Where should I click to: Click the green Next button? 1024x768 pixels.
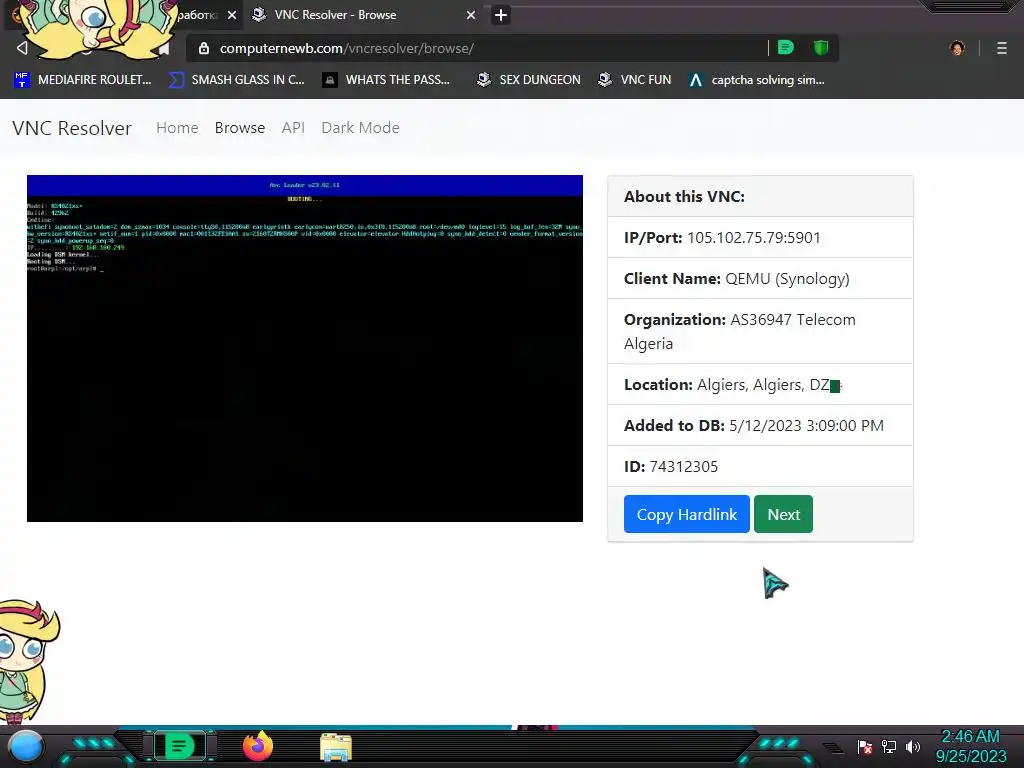[783, 515]
